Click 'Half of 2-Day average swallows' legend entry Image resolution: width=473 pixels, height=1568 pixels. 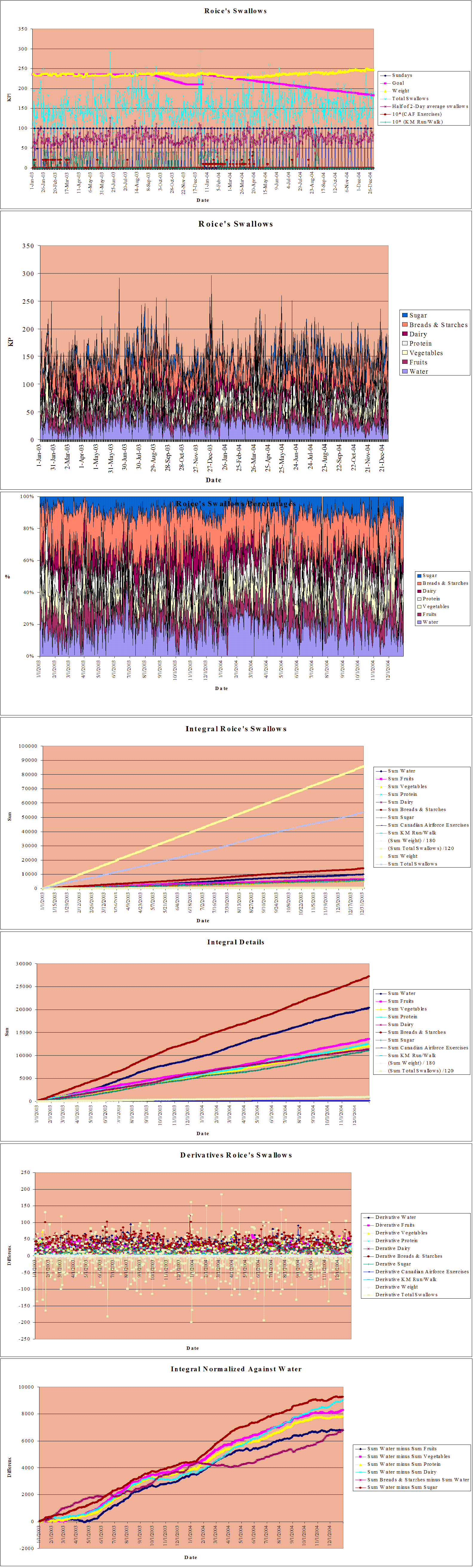430,106
